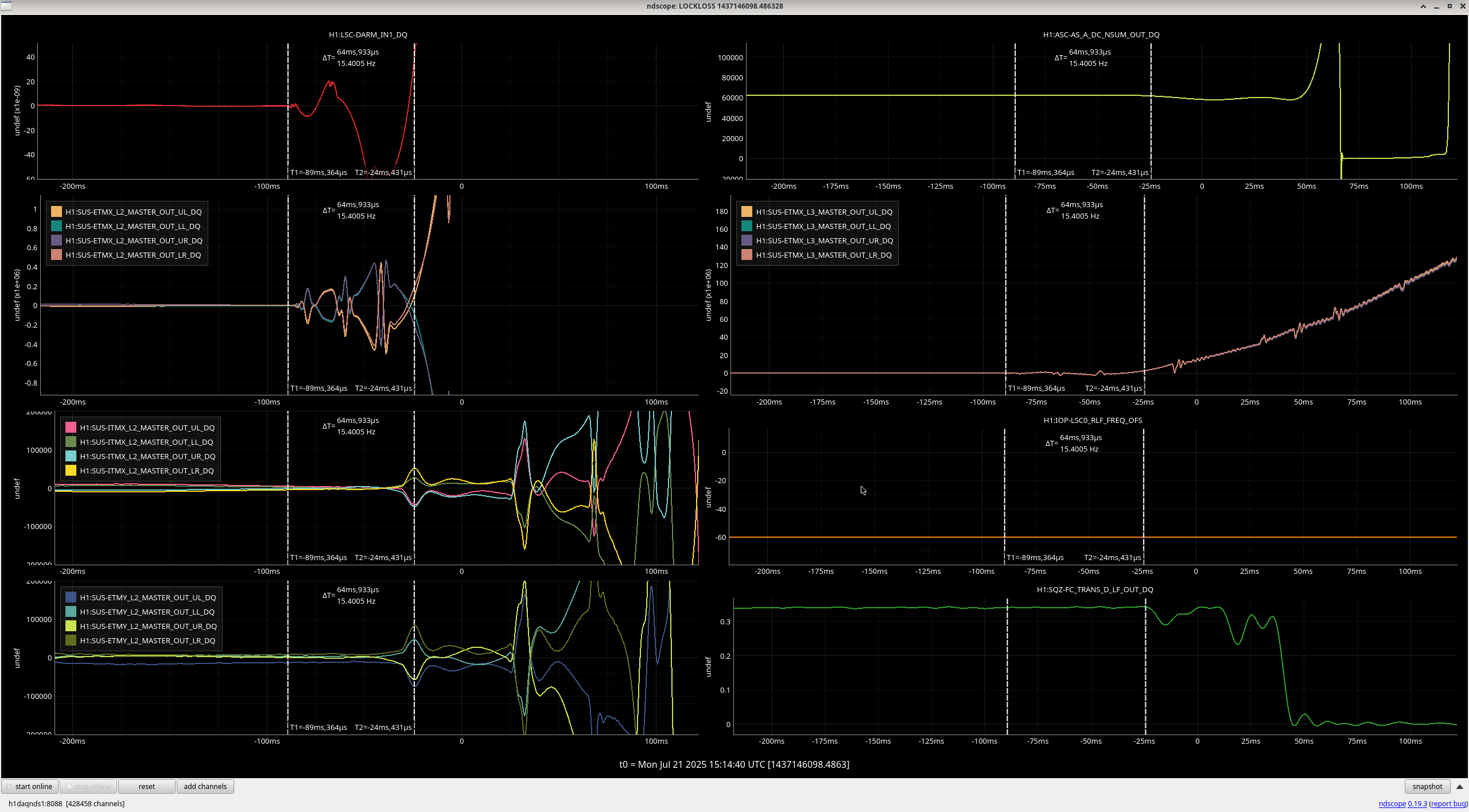Click the ETMY_L2_MASTER_OUT_UR_DQ lime legend swatch

pyautogui.click(x=71, y=626)
